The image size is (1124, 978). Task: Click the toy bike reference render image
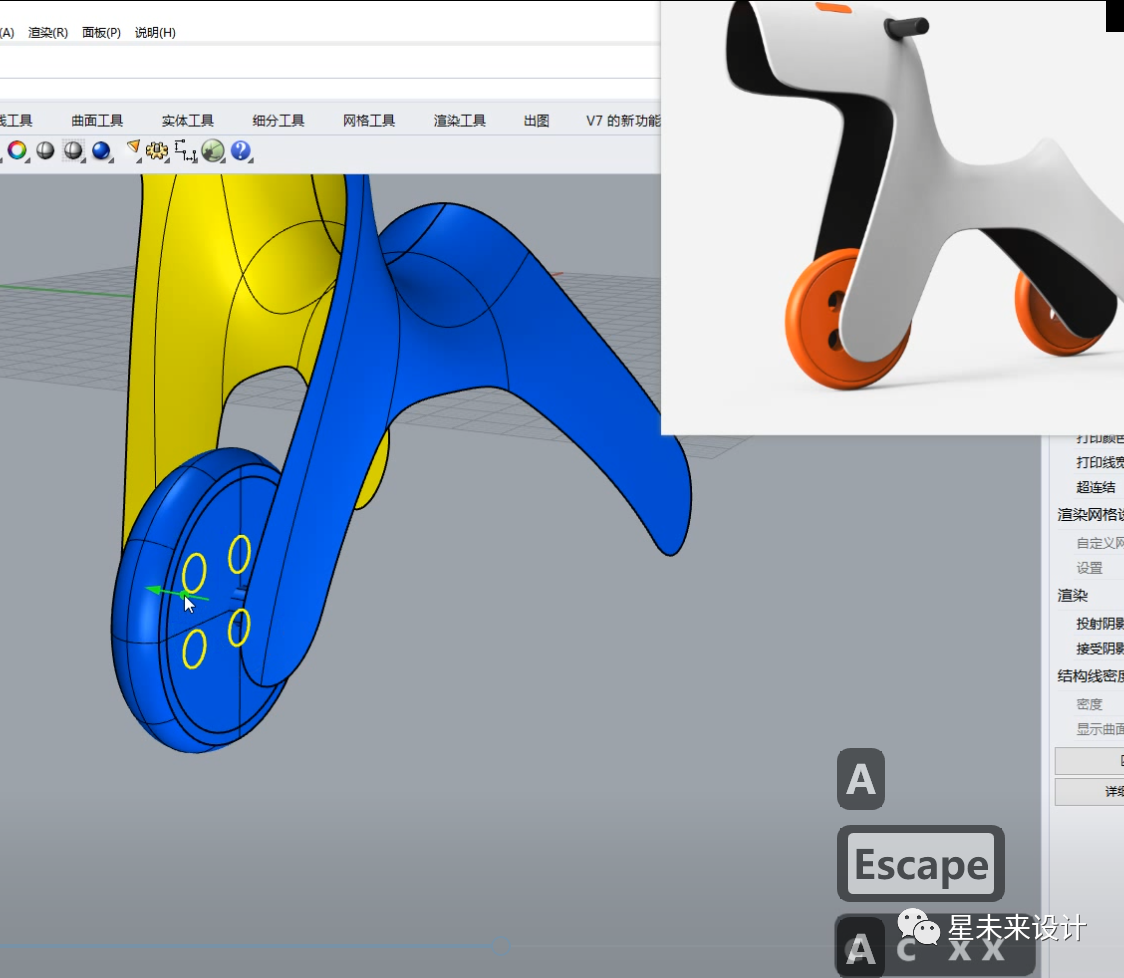click(892, 217)
